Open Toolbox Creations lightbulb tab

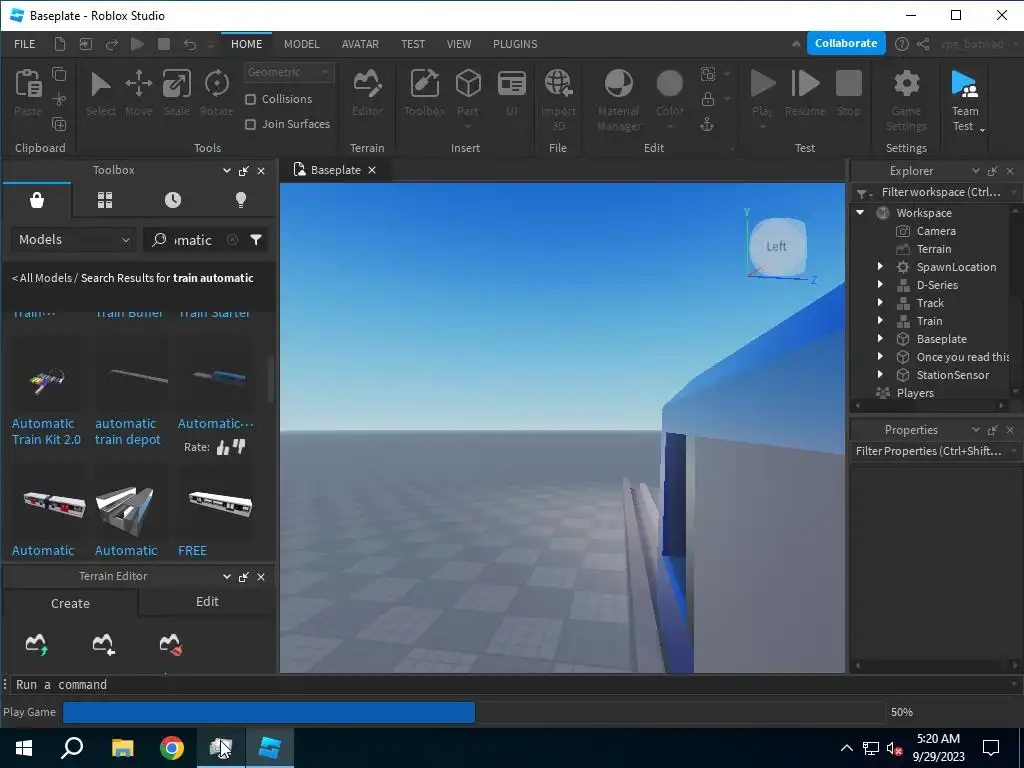(241, 200)
